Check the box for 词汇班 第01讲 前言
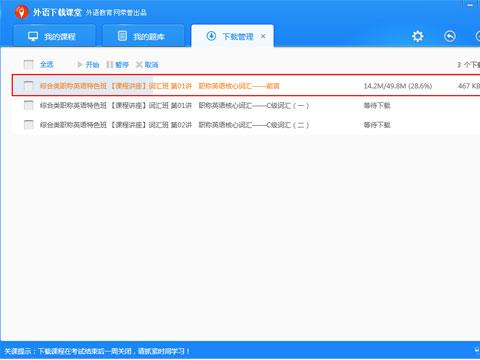Screen dimensions: 480x360 click(x=29, y=86)
